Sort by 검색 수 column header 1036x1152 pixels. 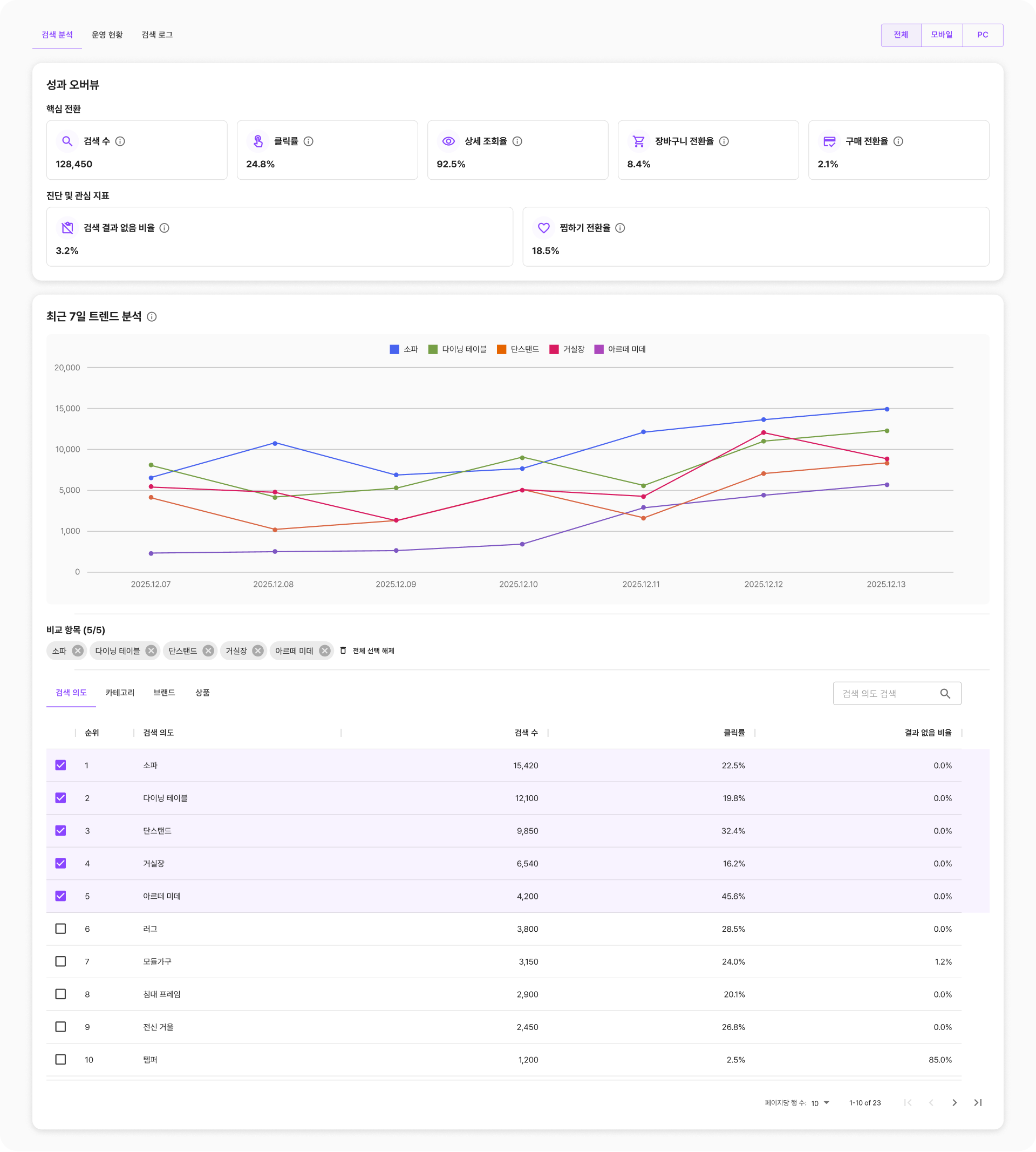coord(526,733)
